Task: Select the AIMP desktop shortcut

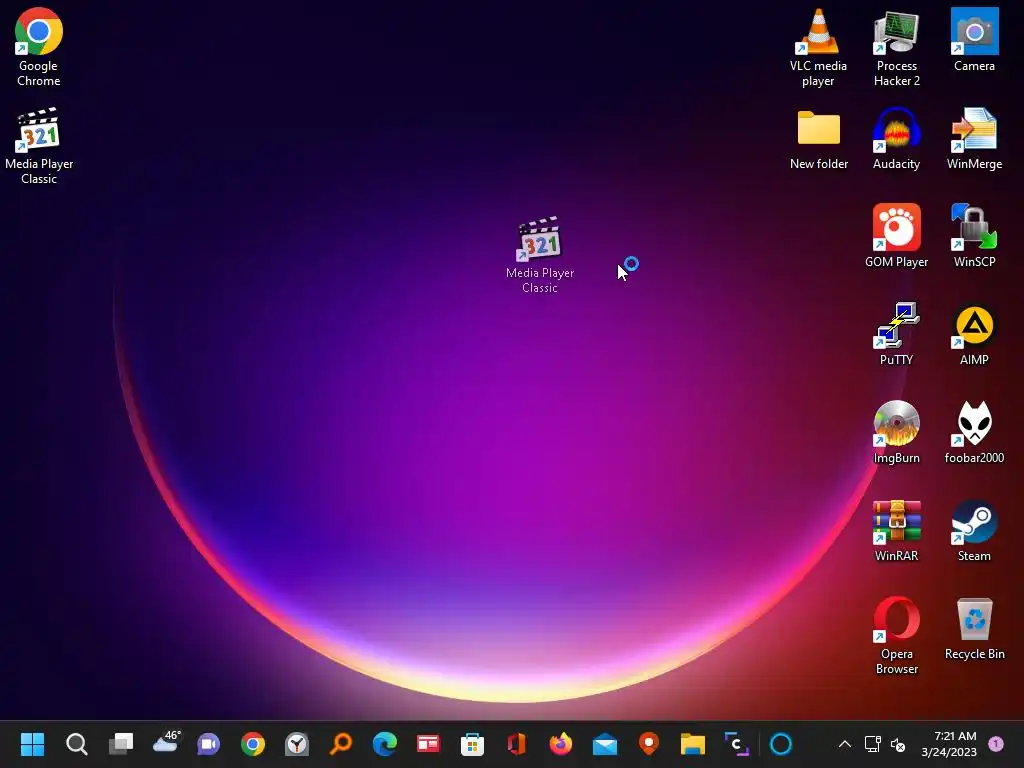Action: coord(974,334)
